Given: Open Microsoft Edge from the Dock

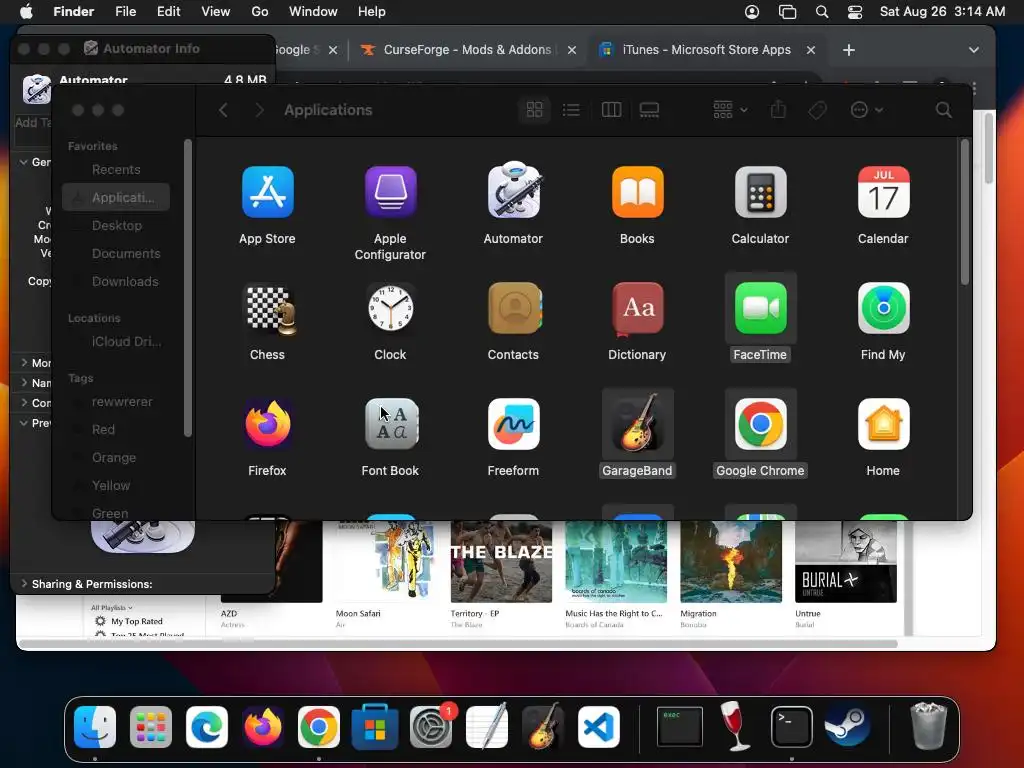Looking at the screenshot, I should (x=207, y=727).
